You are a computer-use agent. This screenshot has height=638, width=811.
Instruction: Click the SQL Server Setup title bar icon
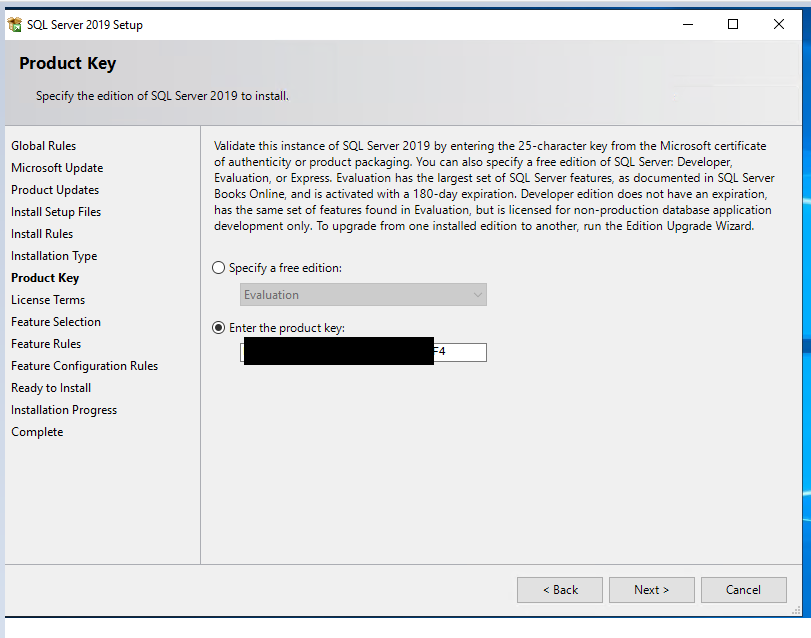[x=14, y=24]
